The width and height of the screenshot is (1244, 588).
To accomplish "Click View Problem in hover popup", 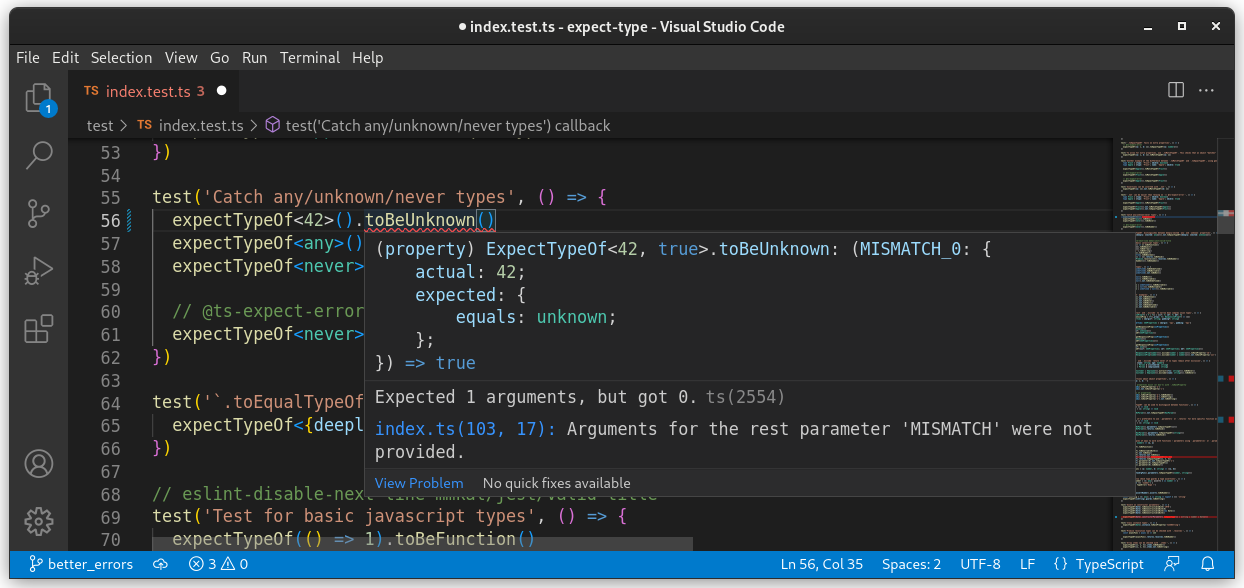I will click(419, 483).
